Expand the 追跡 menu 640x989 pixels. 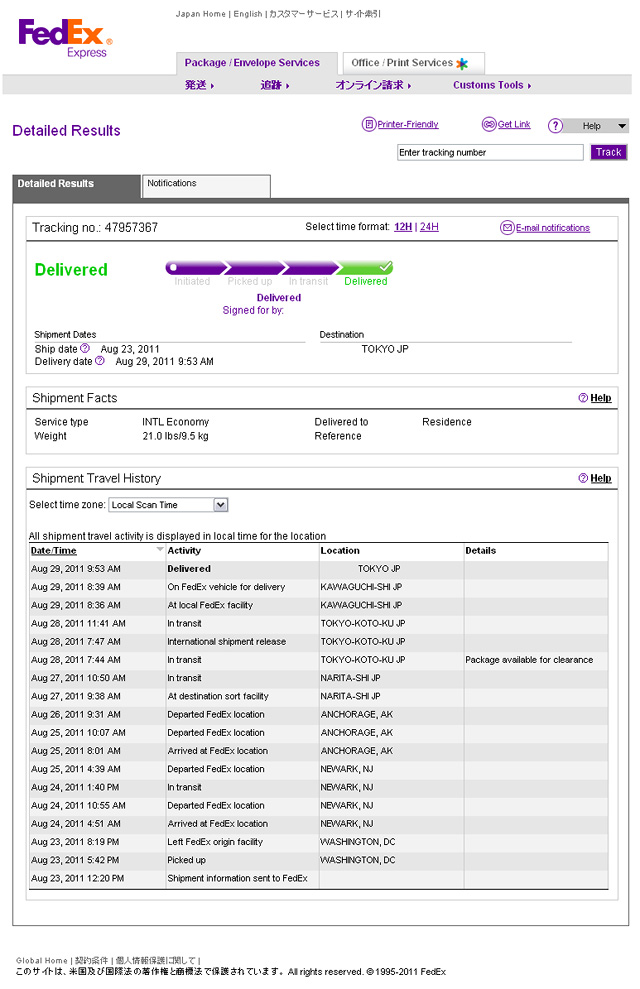click(275, 85)
